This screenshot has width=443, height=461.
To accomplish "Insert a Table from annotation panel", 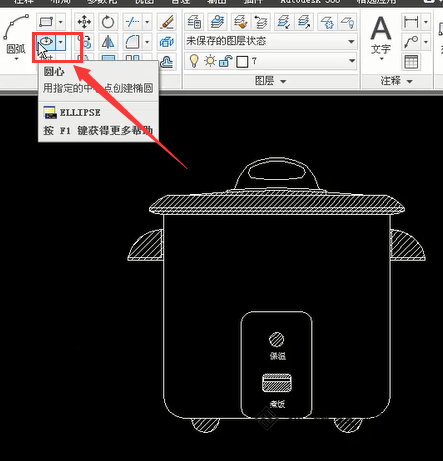I will click(411, 62).
